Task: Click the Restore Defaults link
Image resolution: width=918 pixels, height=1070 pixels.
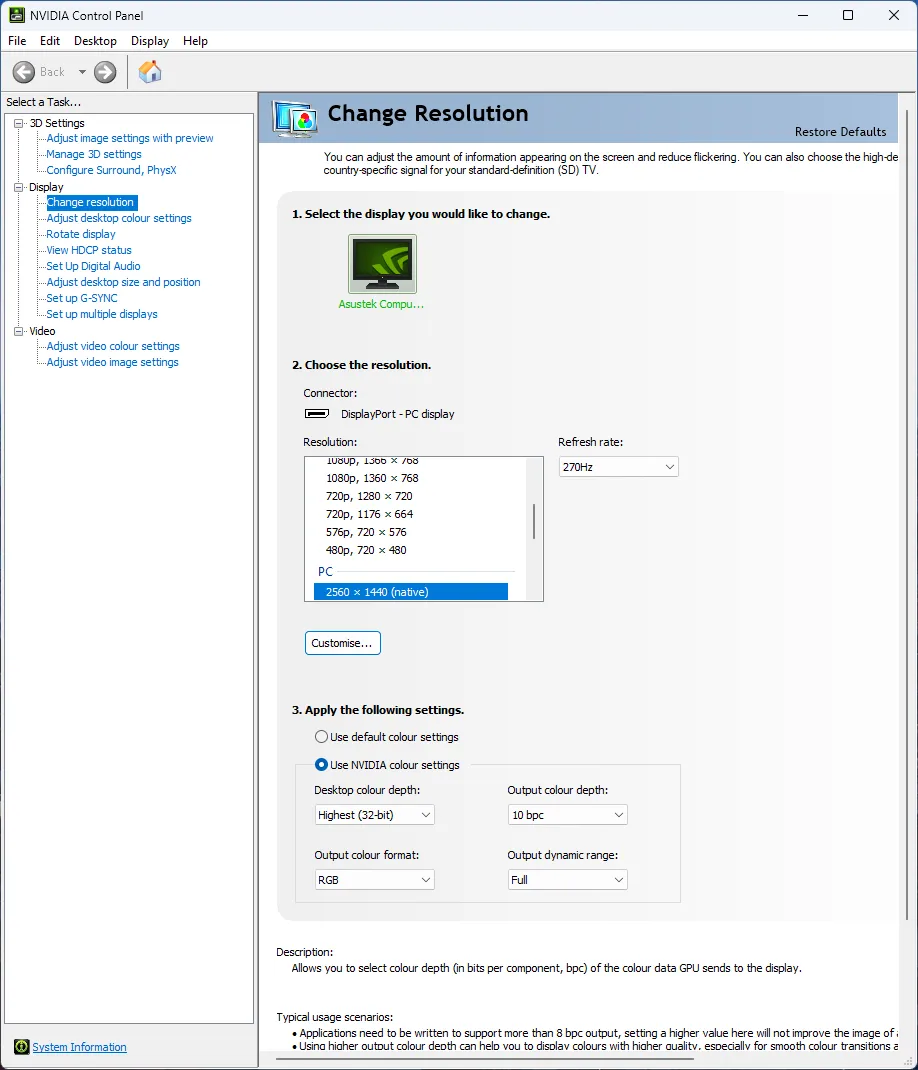Action: [840, 132]
